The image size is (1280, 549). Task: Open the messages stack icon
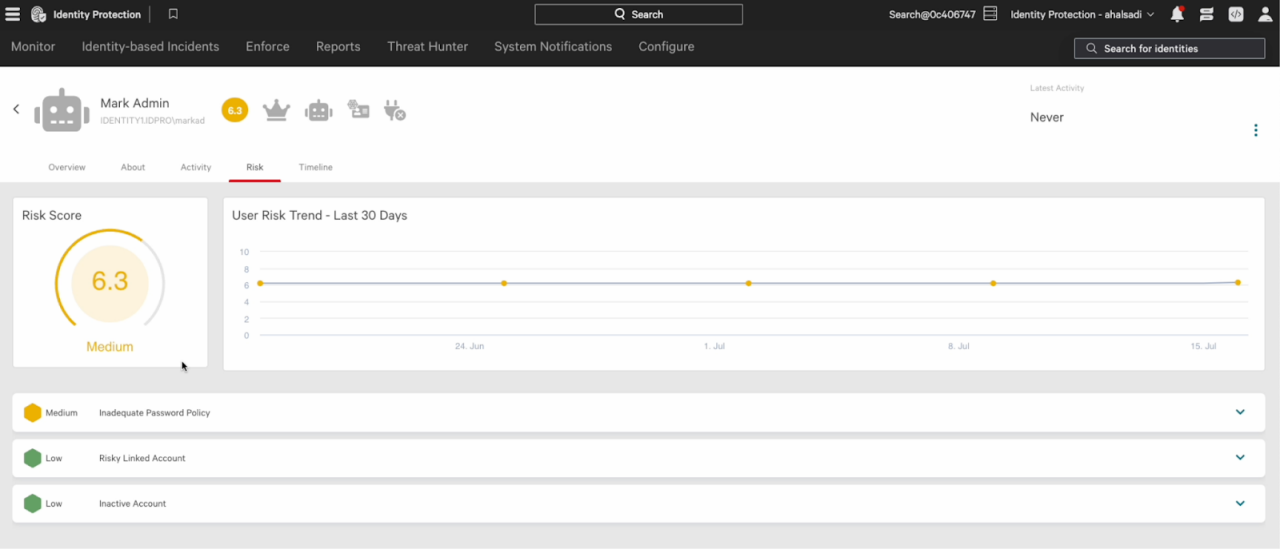click(1207, 14)
